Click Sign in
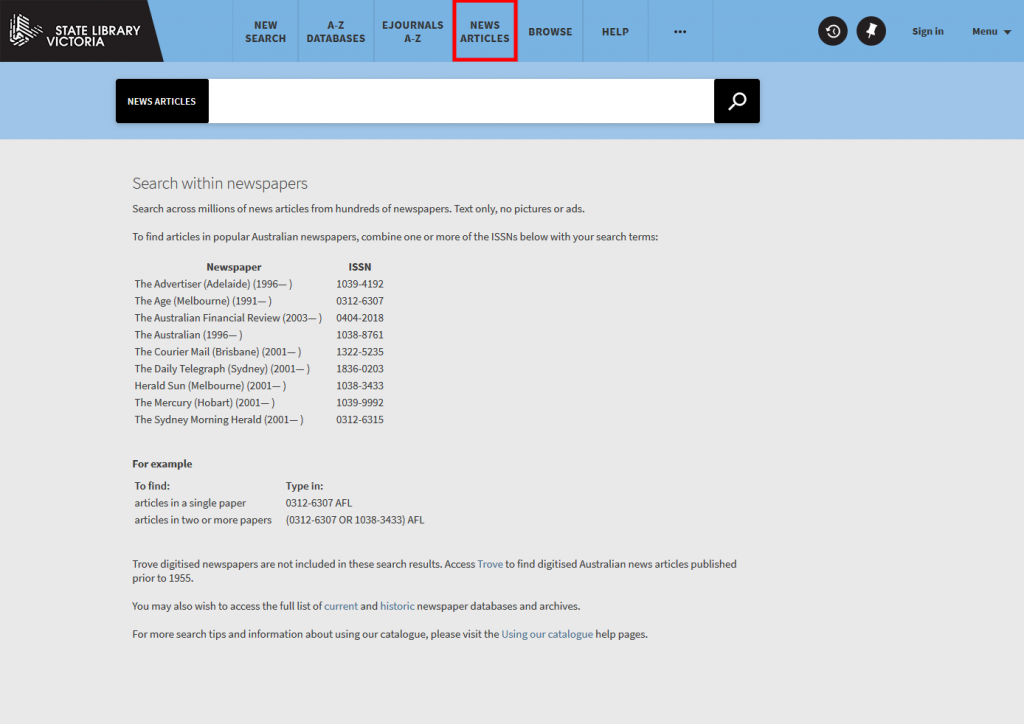 [927, 32]
